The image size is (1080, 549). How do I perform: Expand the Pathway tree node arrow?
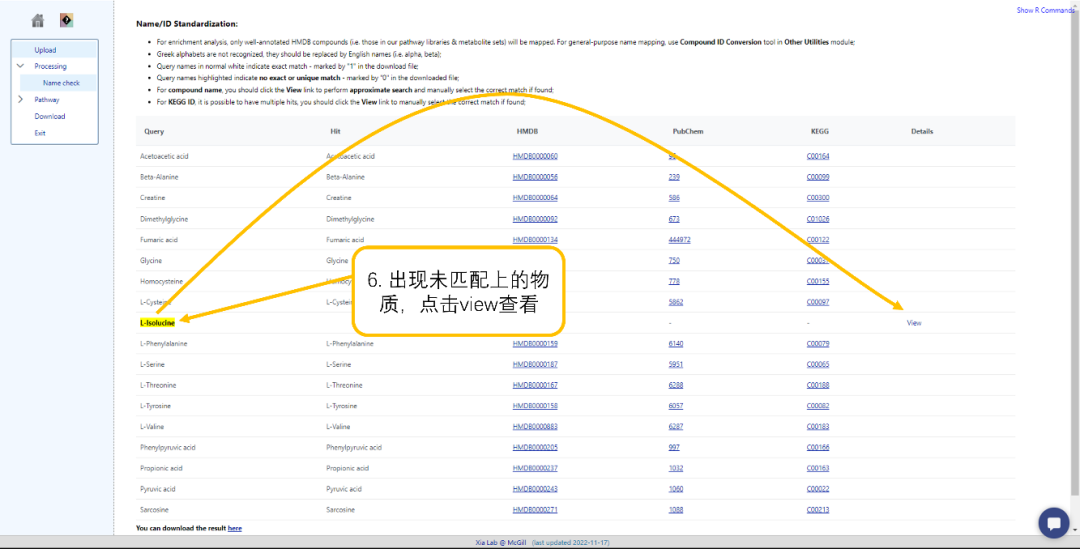[x=20, y=99]
